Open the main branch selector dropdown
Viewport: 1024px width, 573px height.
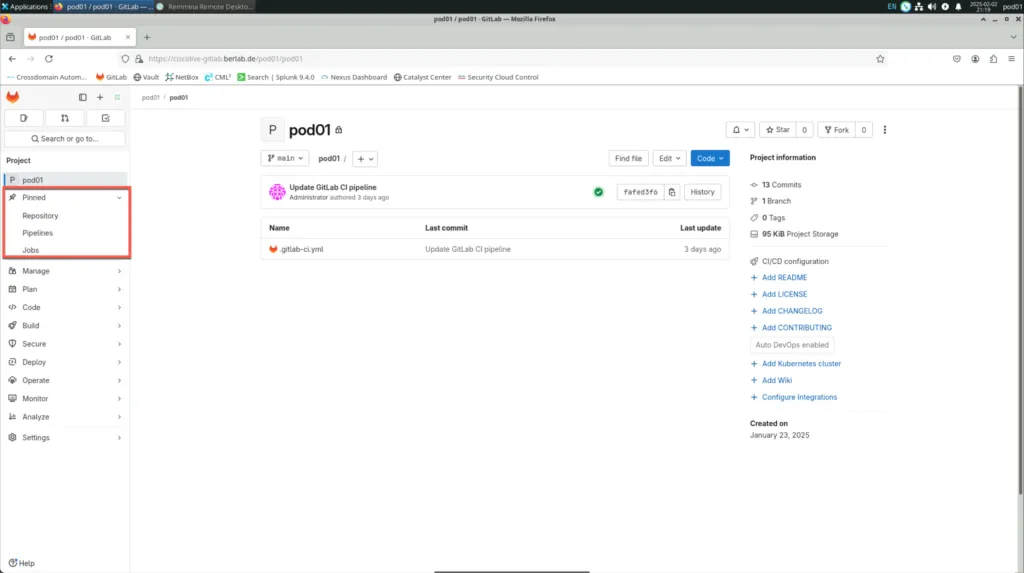coord(285,158)
